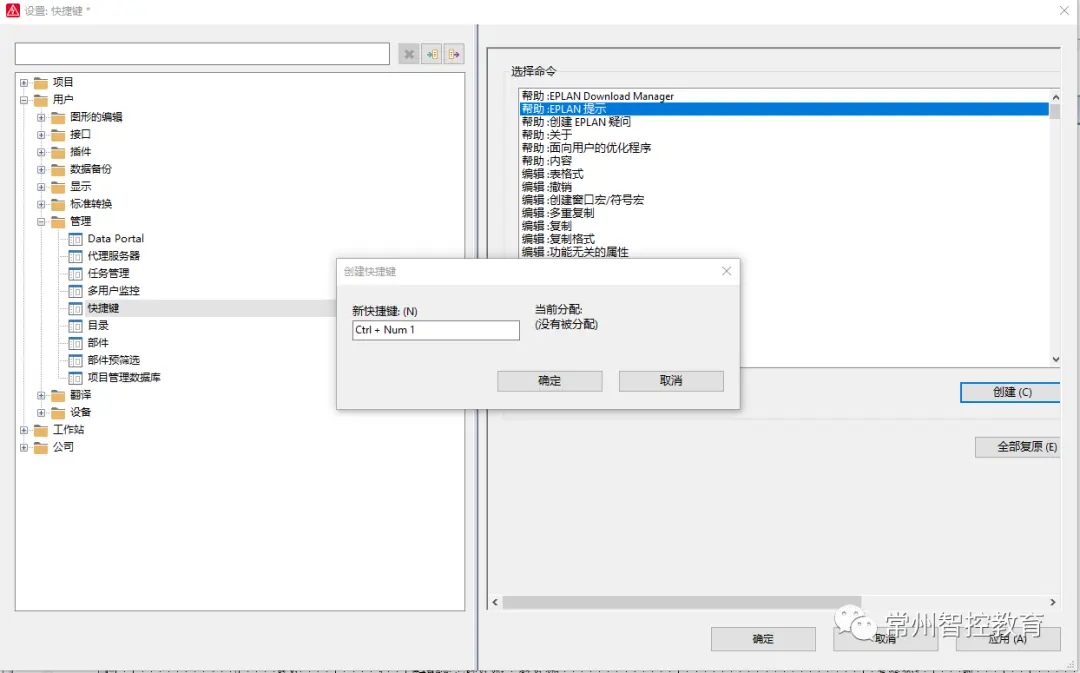
Task: Click the horizontal scrollbar's right arrow
Action: [1052, 602]
